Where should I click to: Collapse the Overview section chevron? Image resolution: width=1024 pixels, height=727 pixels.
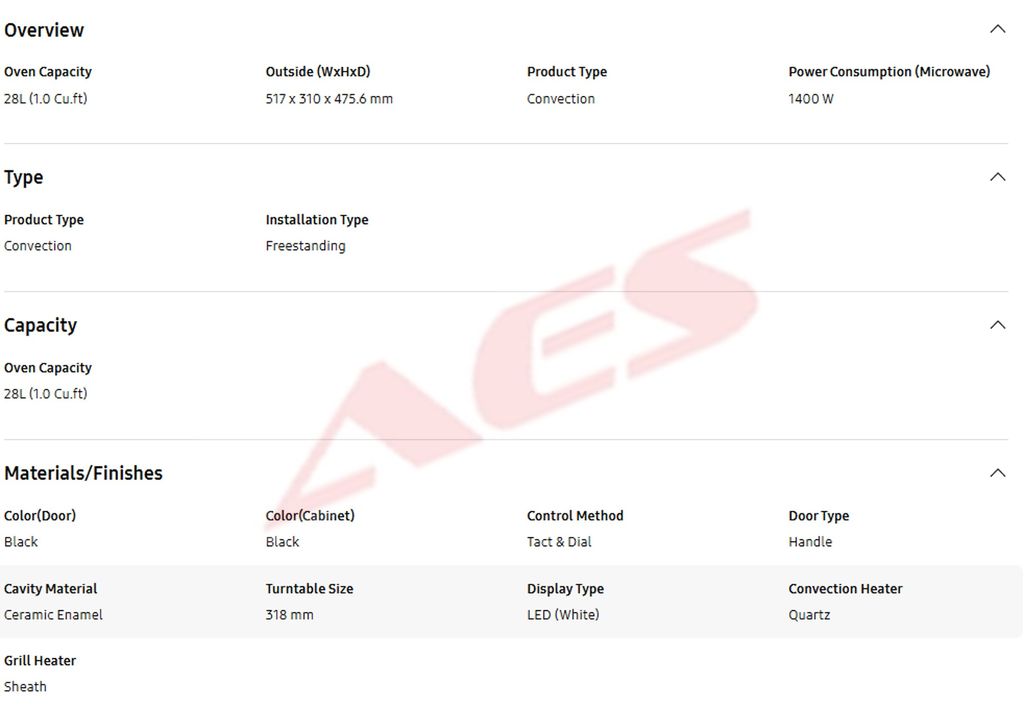click(x=997, y=29)
